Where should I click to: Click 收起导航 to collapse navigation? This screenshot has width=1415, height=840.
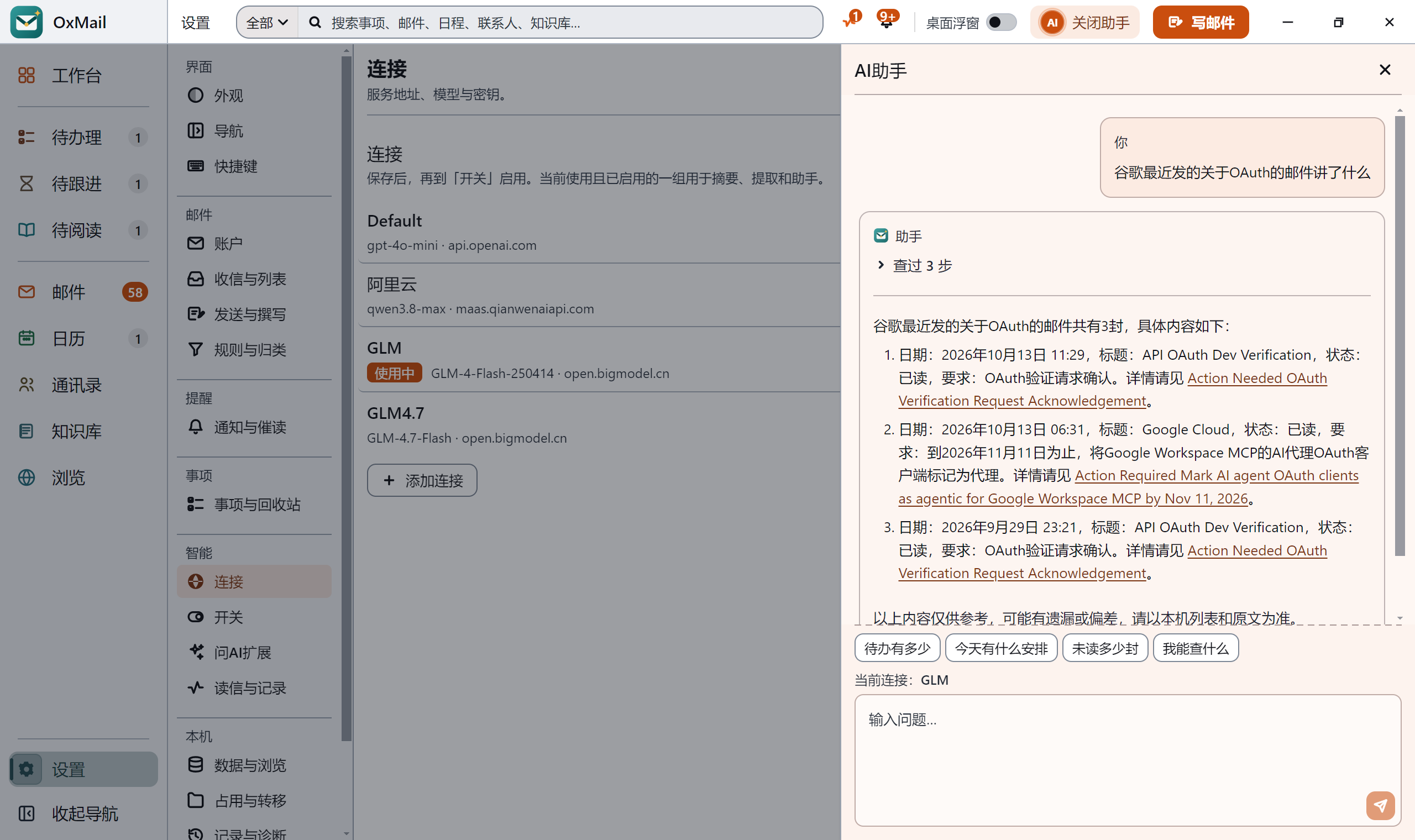83,813
